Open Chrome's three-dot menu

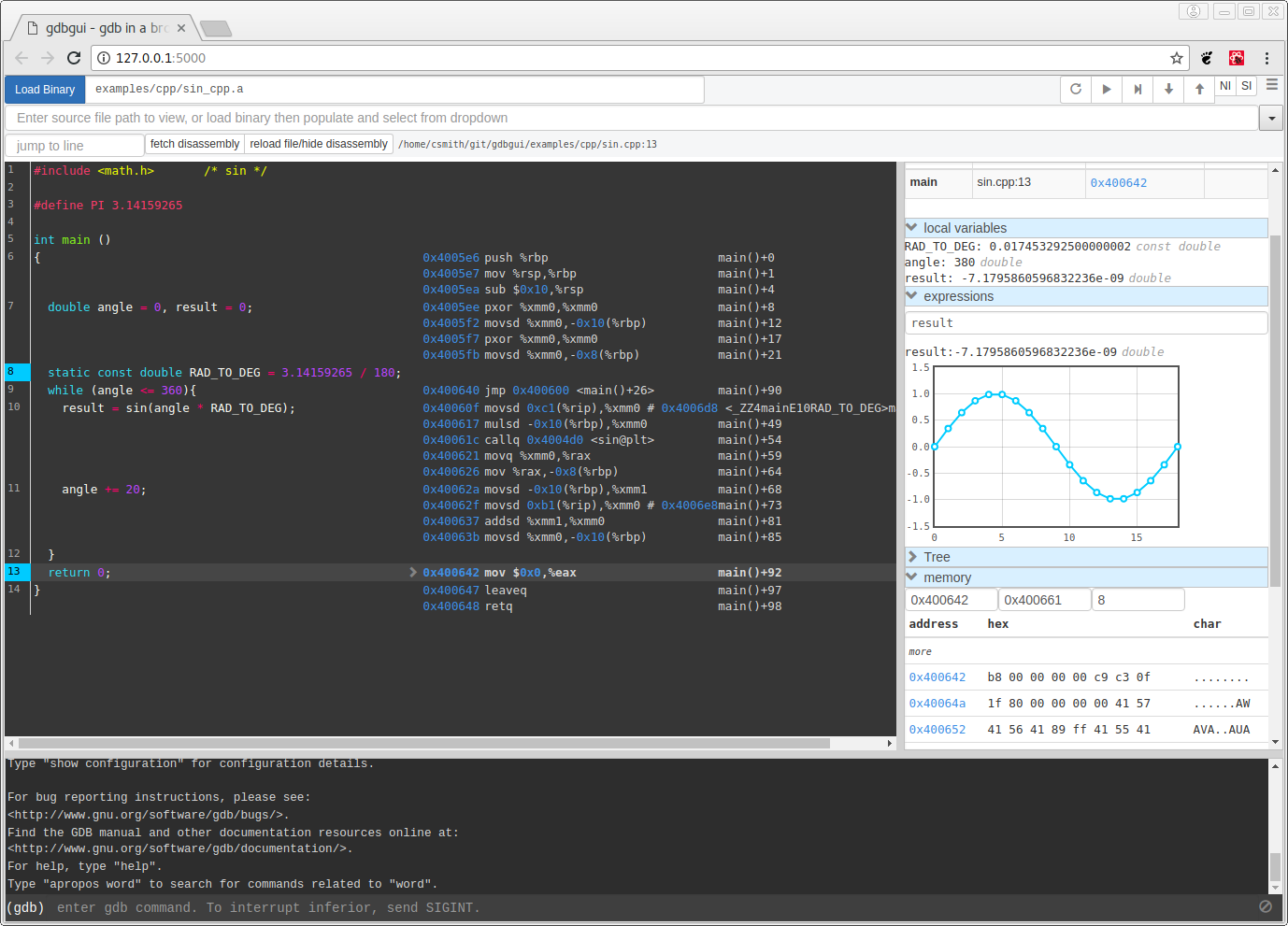coord(1267,58)
